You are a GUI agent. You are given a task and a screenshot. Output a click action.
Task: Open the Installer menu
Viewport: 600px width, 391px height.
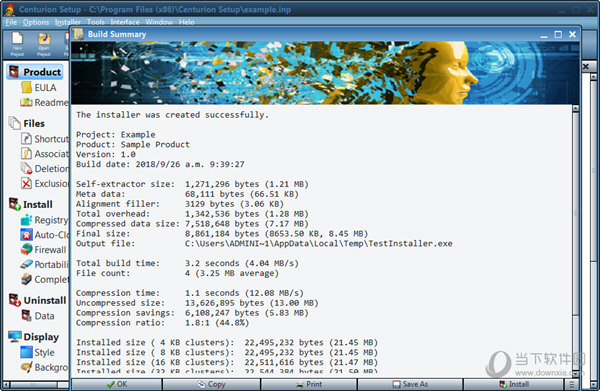67,22
